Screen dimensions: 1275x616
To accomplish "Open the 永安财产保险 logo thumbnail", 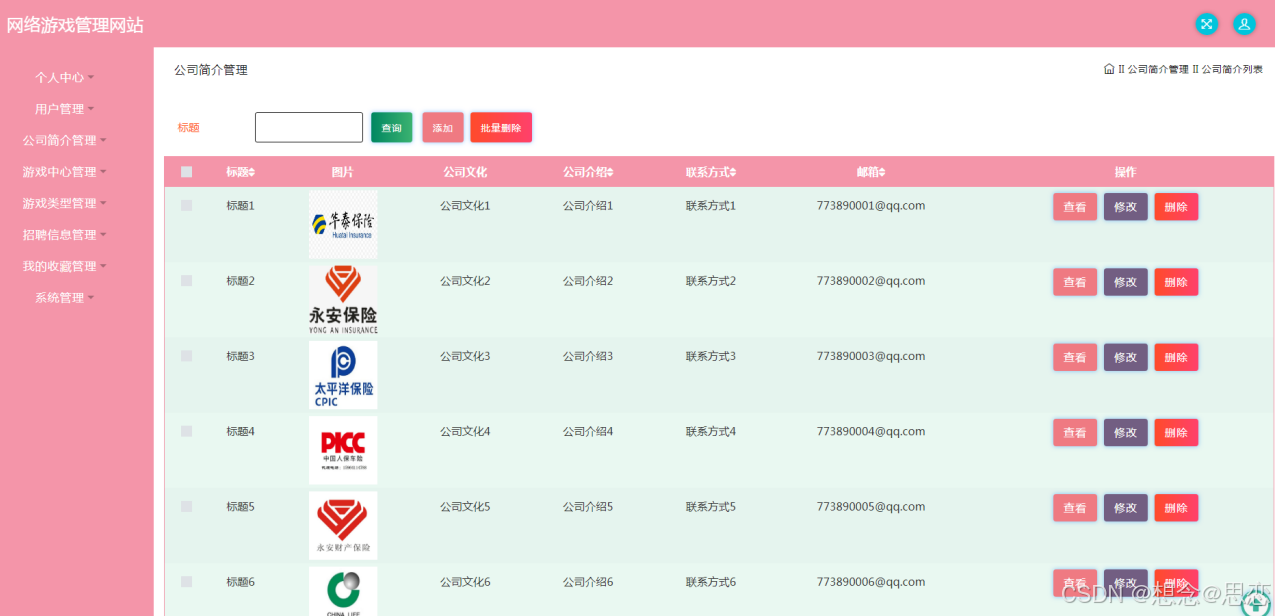I will tap(343, 525).
